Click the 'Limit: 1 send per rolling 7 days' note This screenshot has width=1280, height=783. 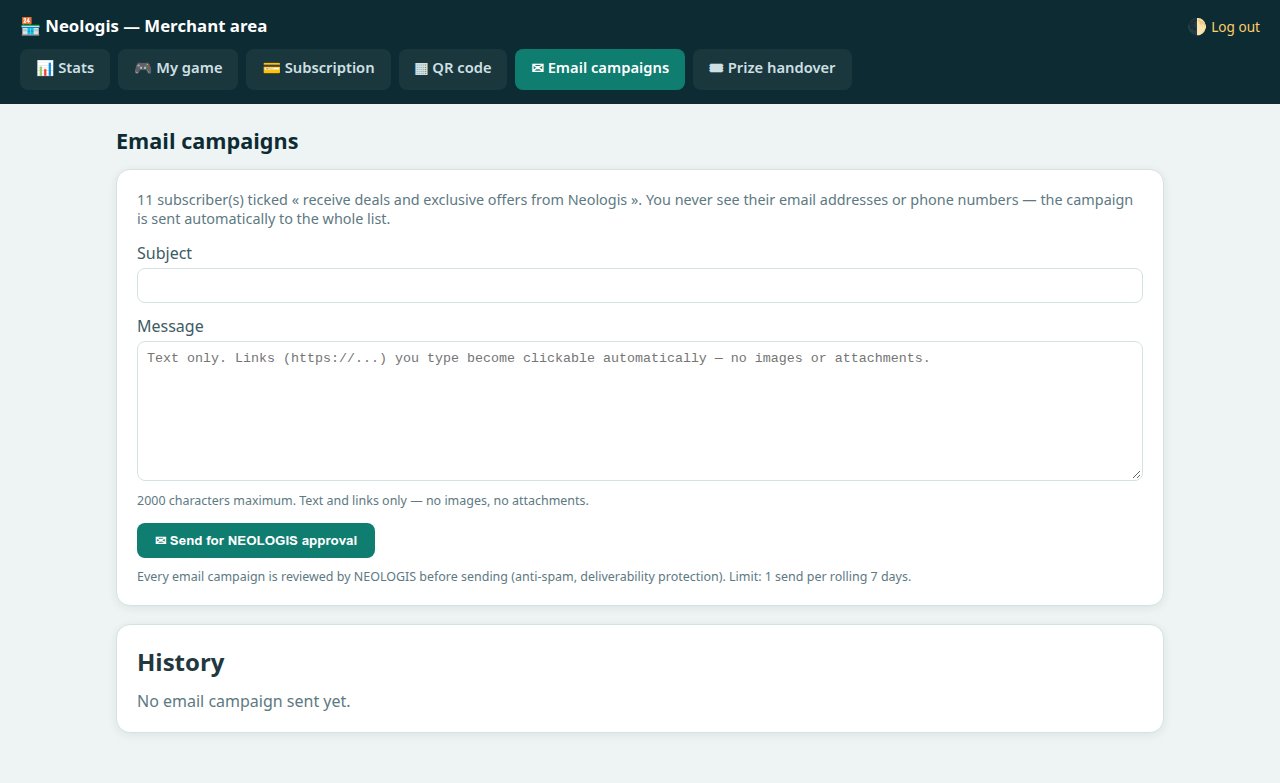821,576
